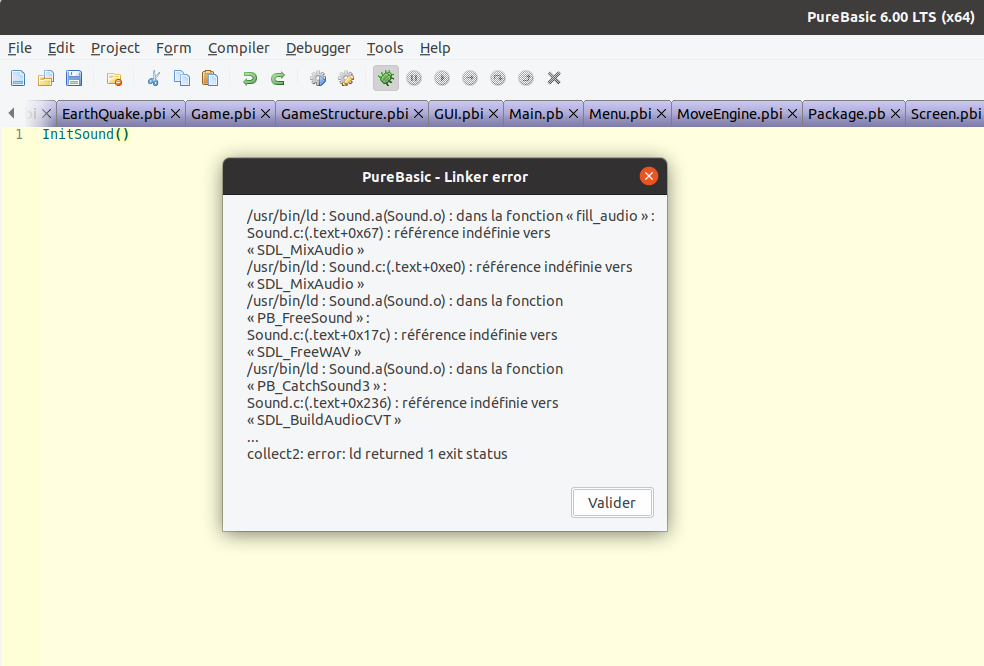
Task: Click the SDL_BuildAudioCVT reference text
Action: (324, 420)
